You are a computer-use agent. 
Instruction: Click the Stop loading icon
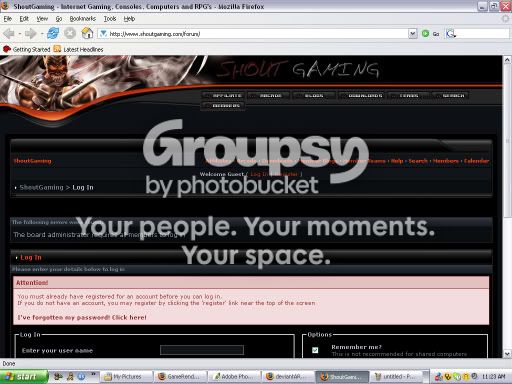point(70,33)
